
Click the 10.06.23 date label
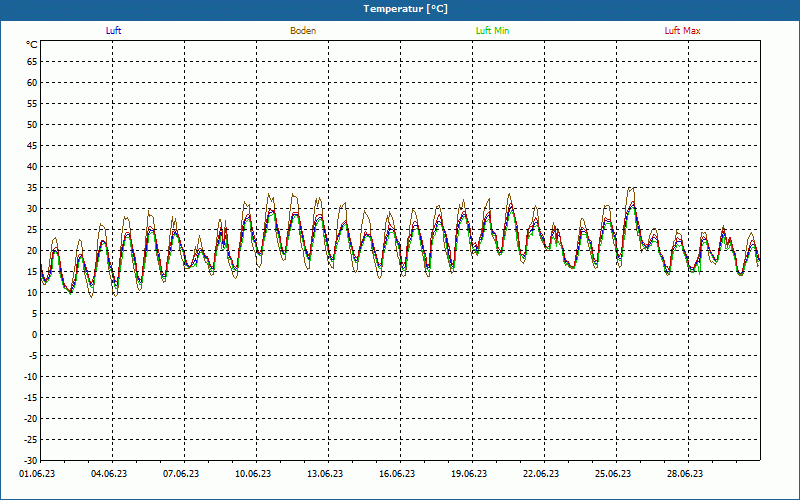pyautogui.click(x=253, y=474)
